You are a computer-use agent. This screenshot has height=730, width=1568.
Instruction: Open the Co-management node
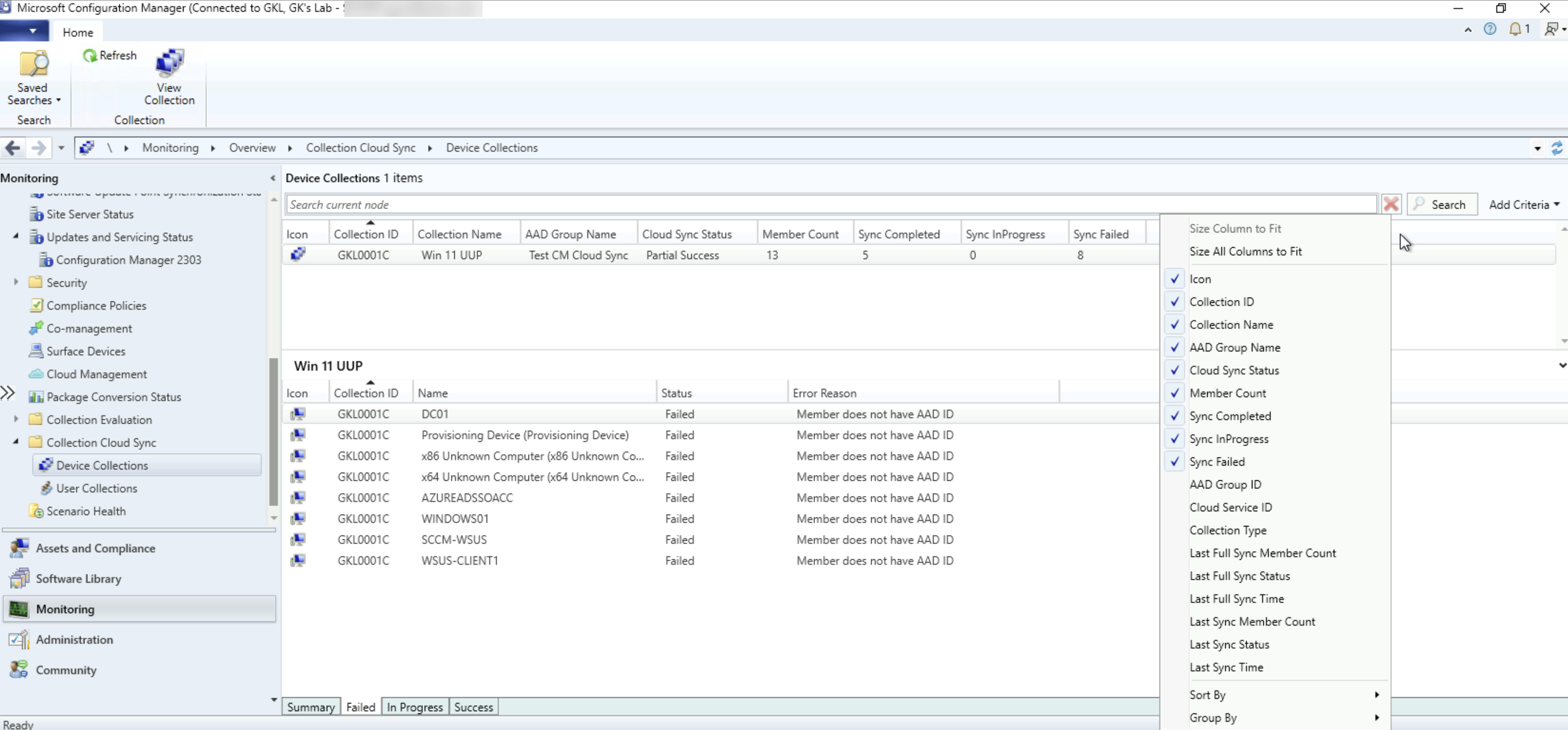[89, 329]
